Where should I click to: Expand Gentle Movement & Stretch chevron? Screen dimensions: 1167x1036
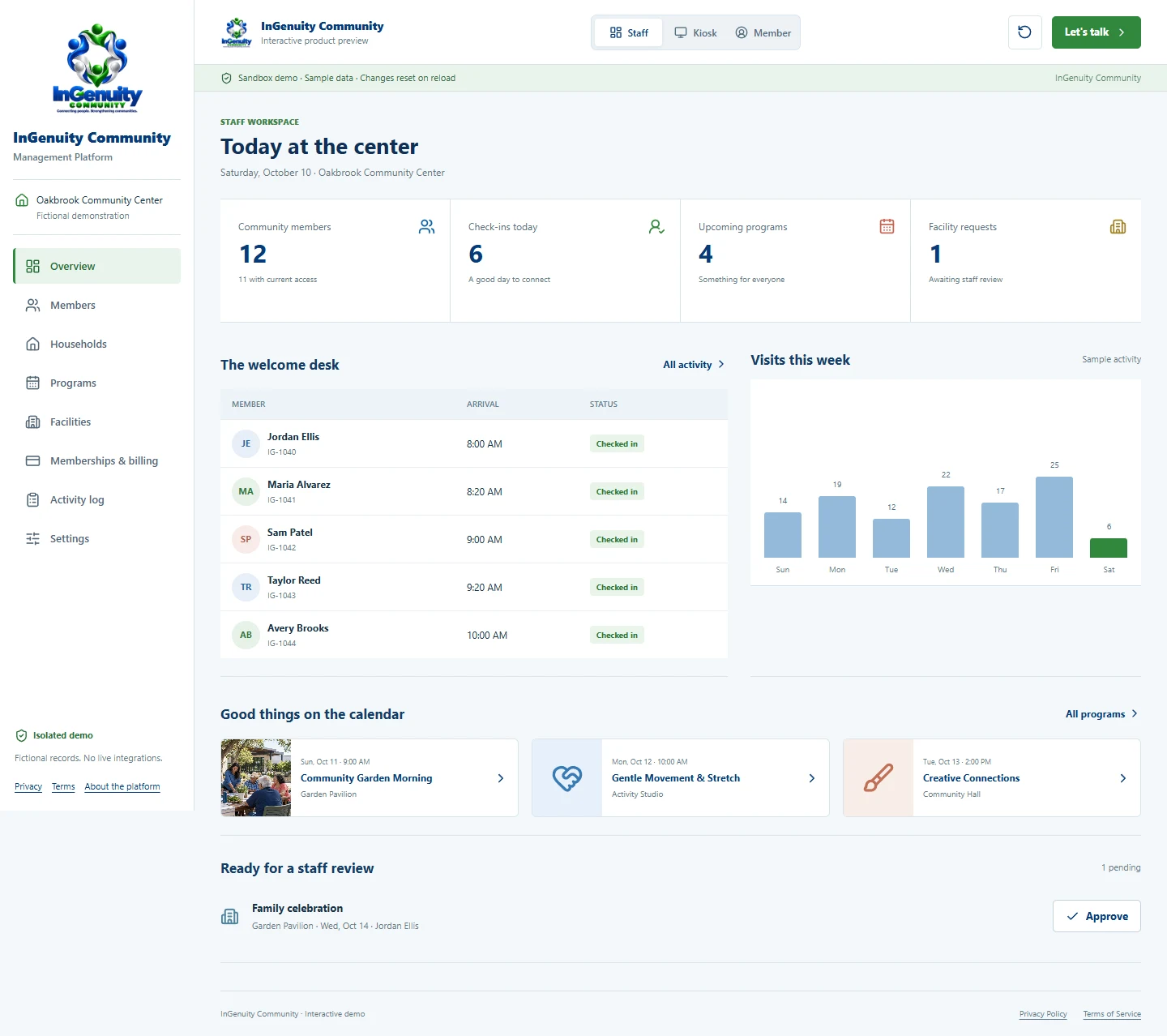[x=812, y=778]
